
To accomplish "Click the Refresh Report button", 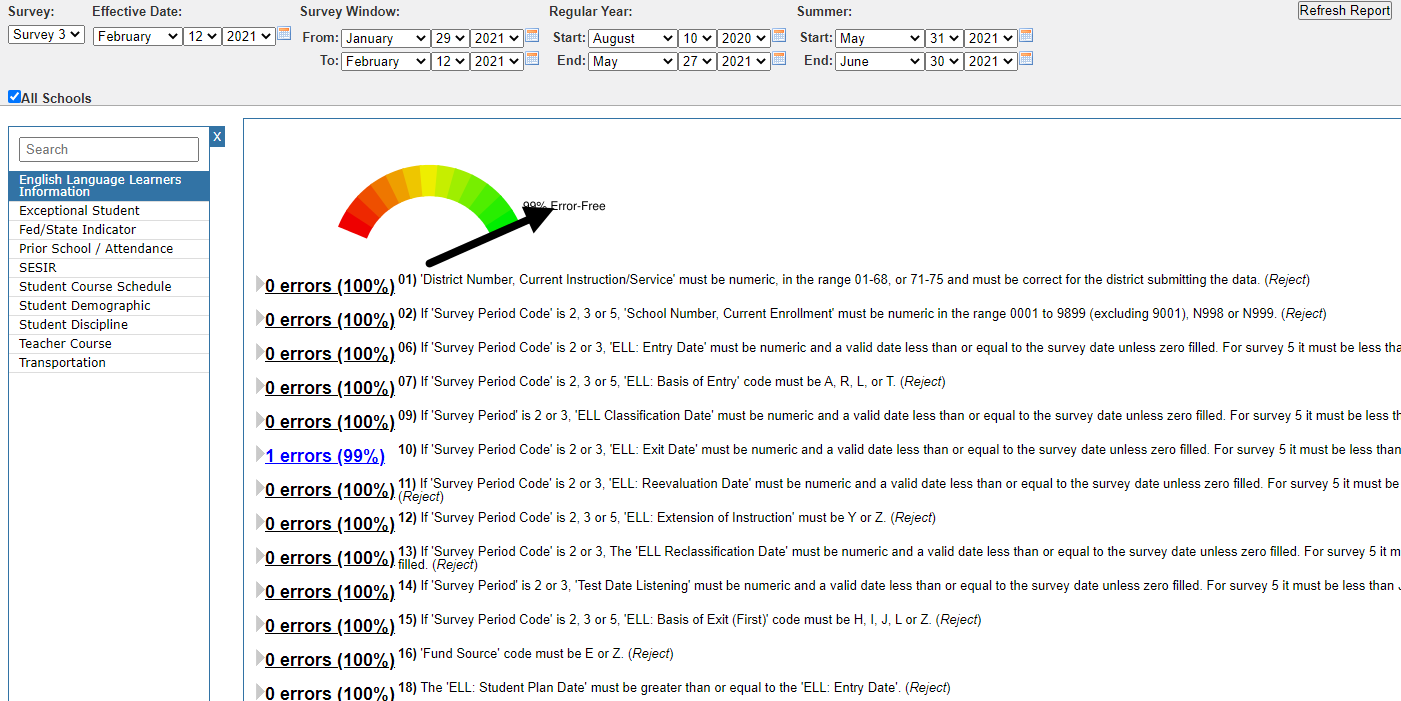I will pyautogui.click(x=1345, y=10).
